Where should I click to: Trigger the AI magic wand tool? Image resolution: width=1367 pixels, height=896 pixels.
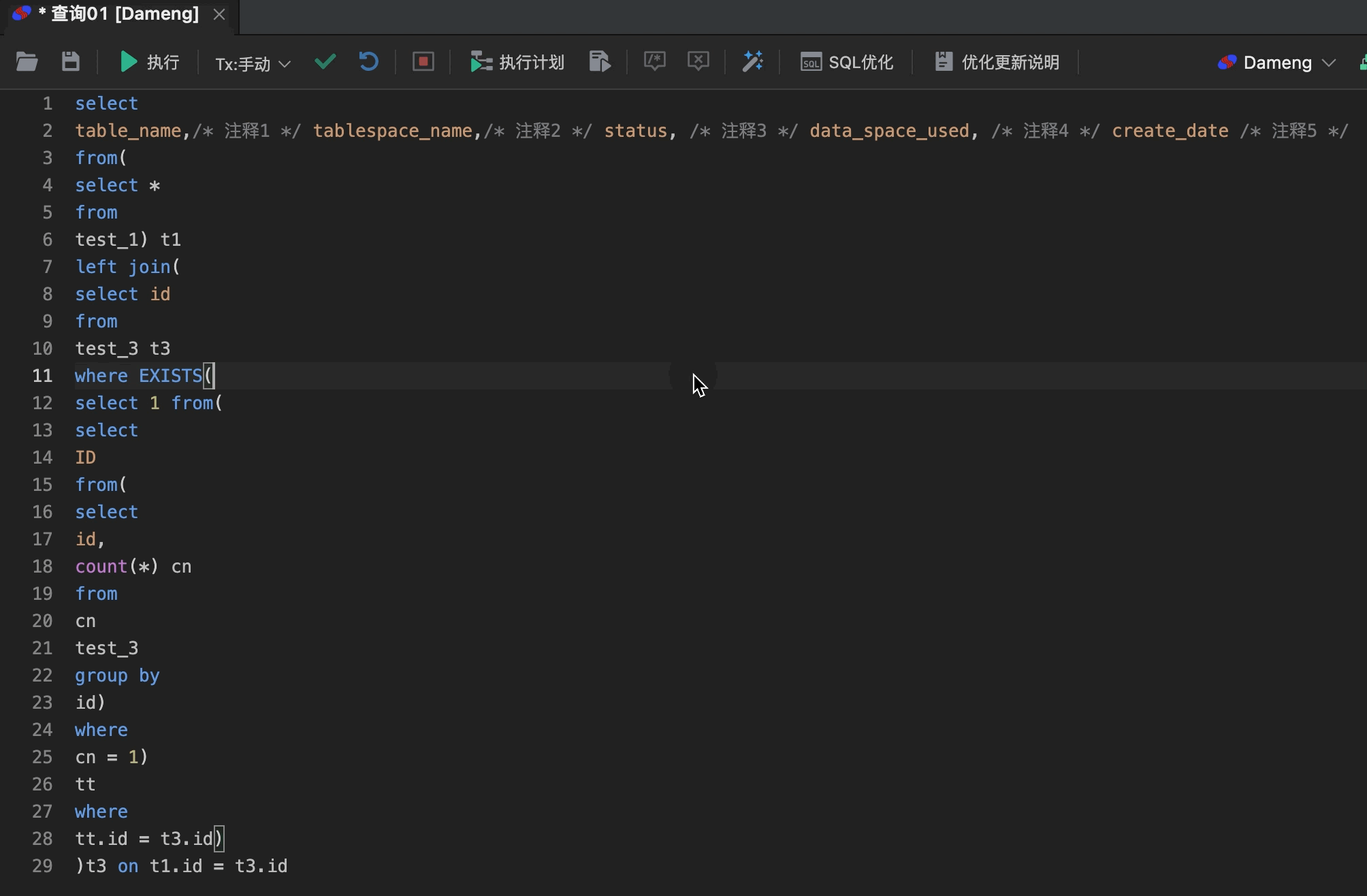point(753,62)
